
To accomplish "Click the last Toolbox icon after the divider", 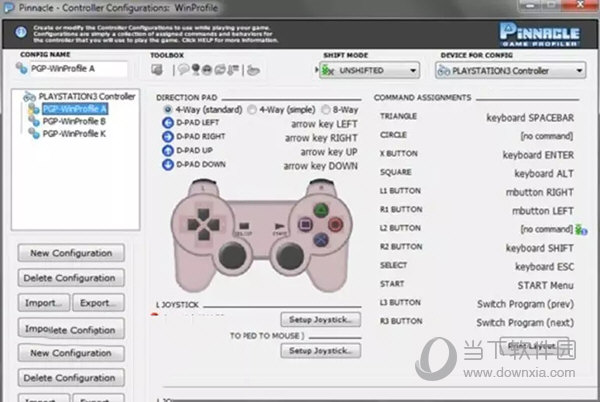I will point(253,70).
